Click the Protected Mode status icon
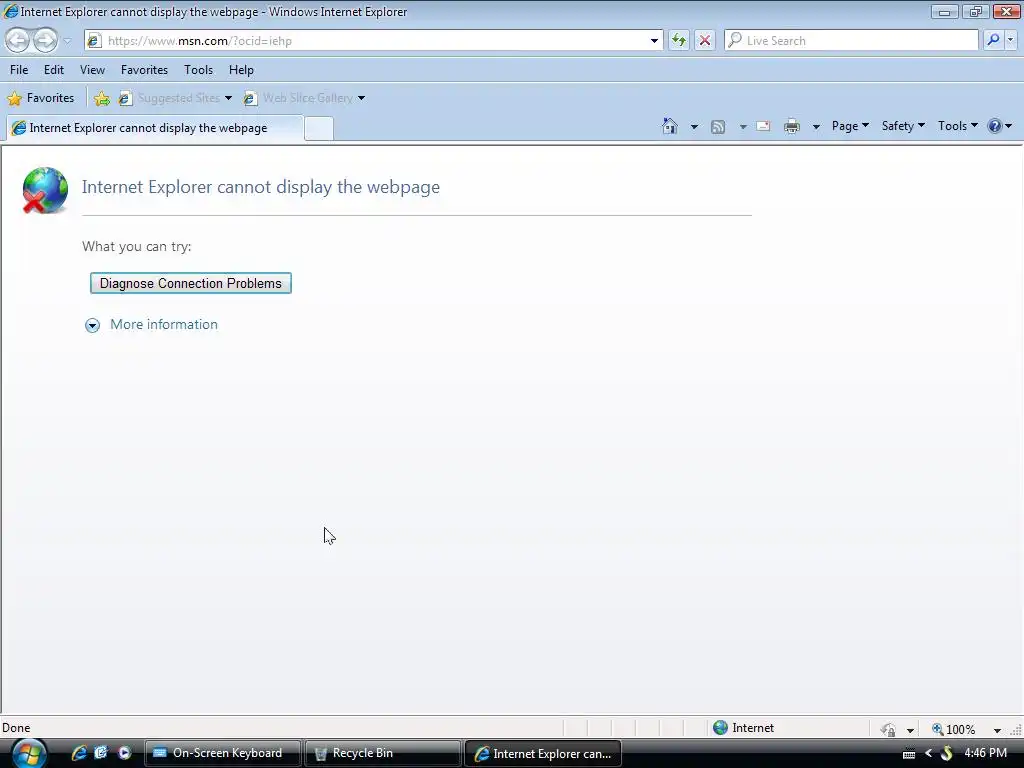This screenshot has width=1024, height=768. (x=888, y=729)
